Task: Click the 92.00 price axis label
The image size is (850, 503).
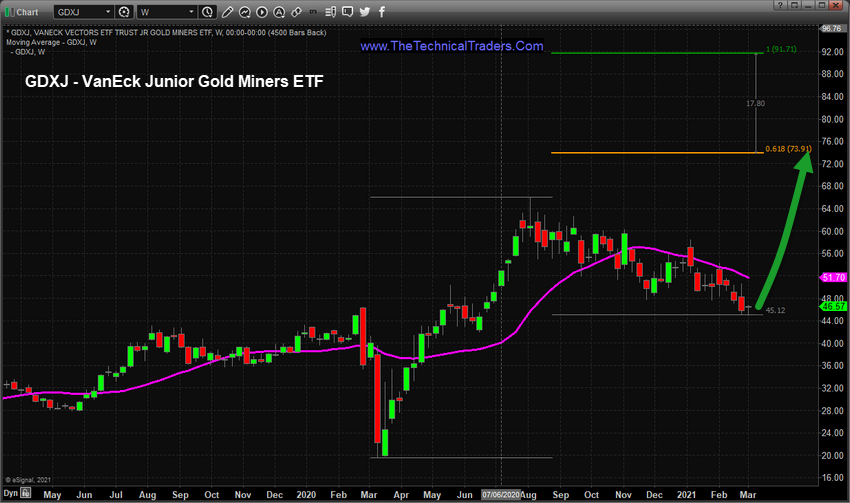Action: 832,52
